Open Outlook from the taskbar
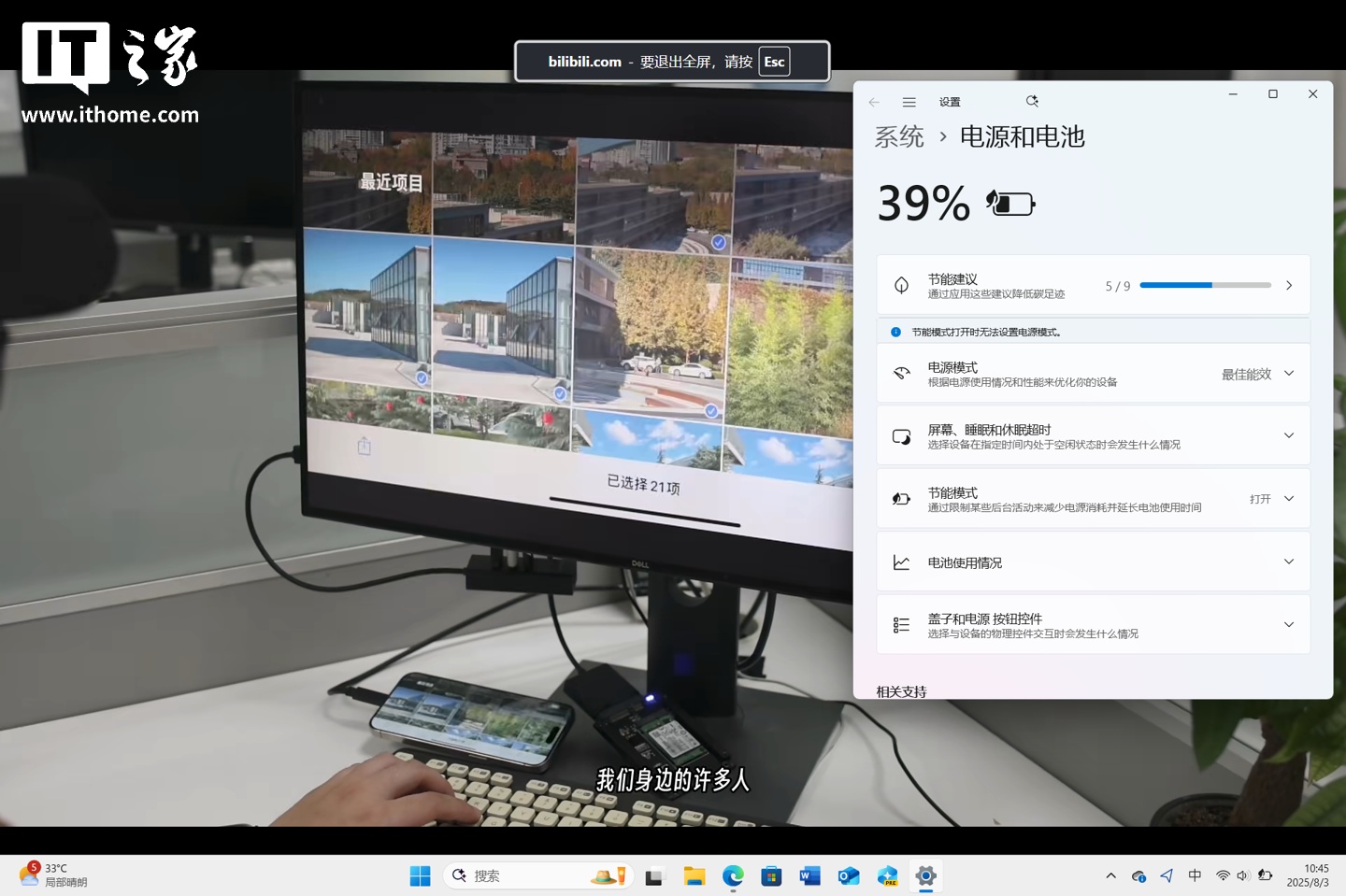The image size is (1346, 896). point(848,875)
